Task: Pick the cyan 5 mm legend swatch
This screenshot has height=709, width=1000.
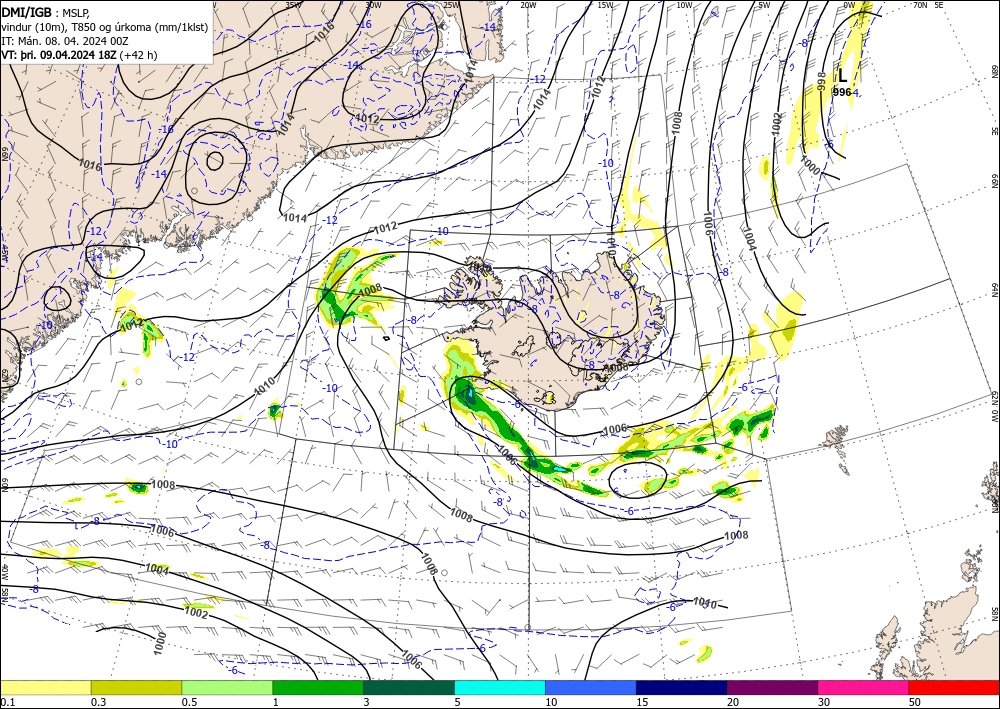Action: [x=500, y=687]
